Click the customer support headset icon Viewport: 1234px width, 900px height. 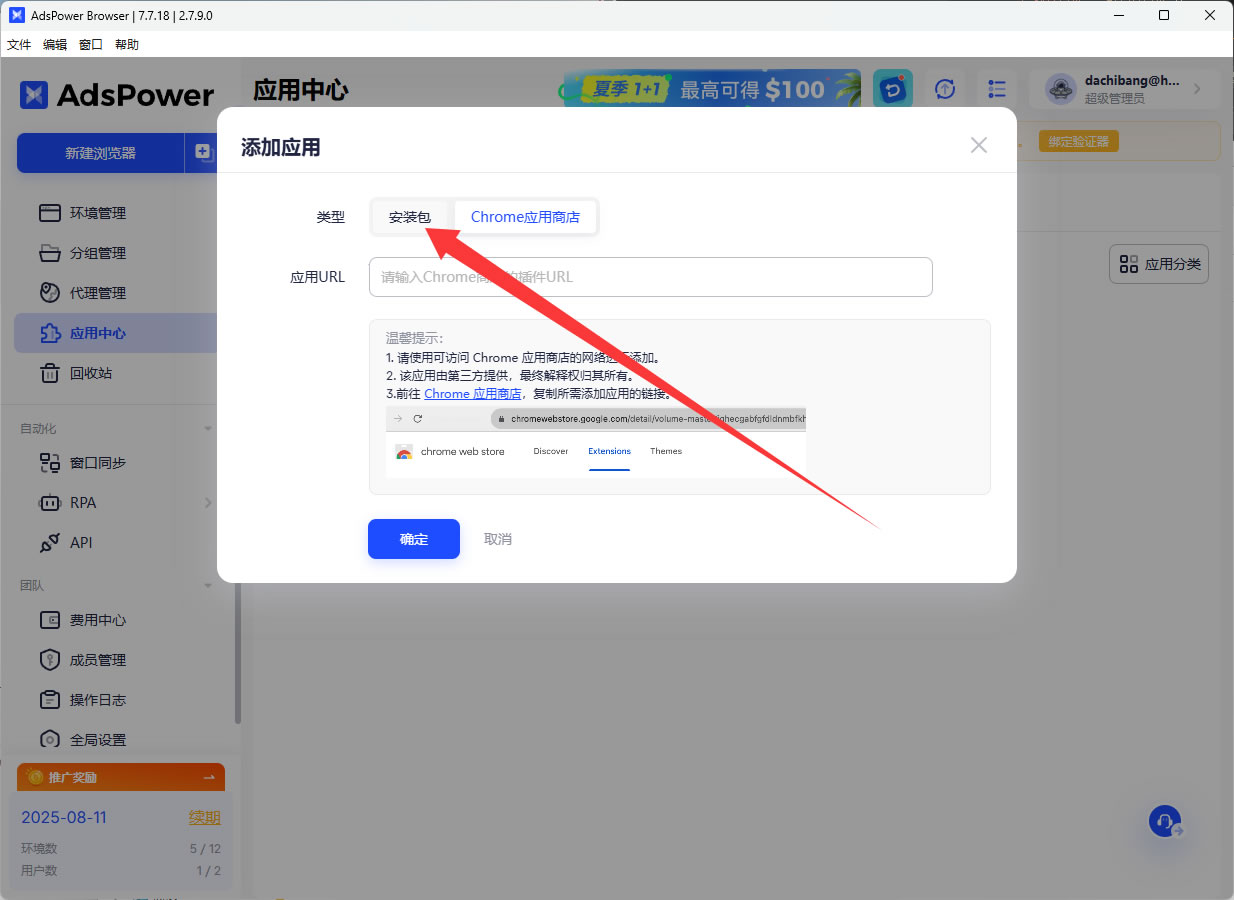coord(1165,822)
